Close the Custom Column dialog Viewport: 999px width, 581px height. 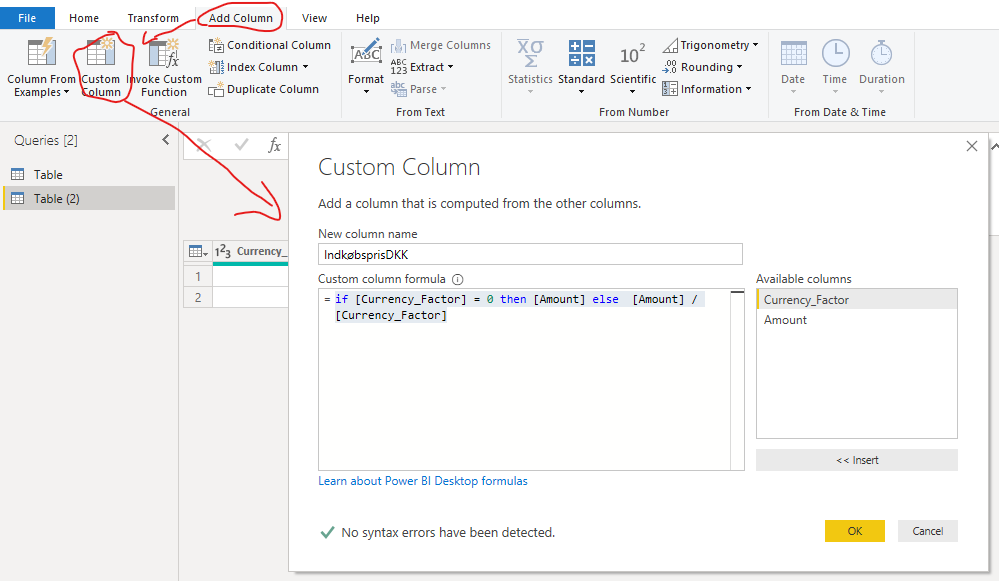click(x=972, y=146)
